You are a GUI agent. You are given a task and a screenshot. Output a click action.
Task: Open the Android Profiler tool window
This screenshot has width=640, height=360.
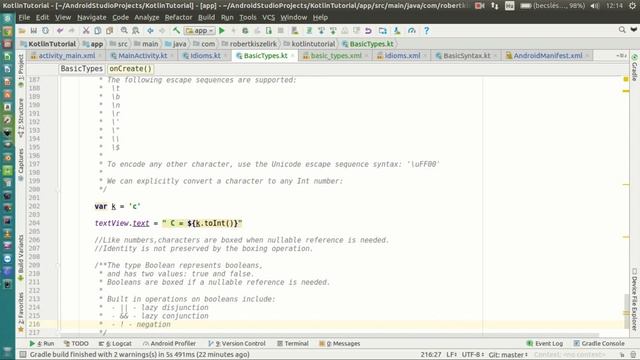coord(169,344)
